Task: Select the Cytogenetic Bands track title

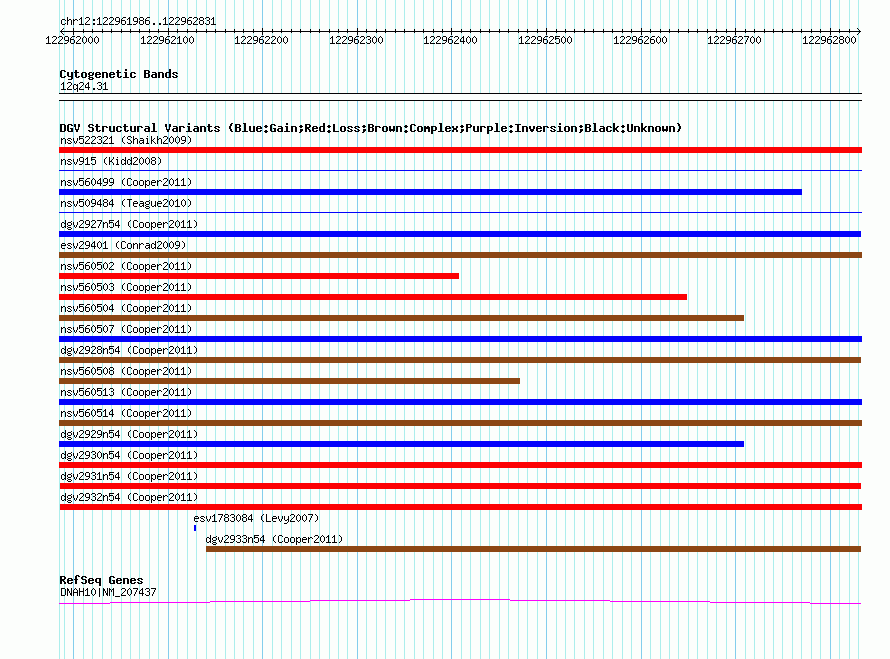Action: click(x=119, y=74)
